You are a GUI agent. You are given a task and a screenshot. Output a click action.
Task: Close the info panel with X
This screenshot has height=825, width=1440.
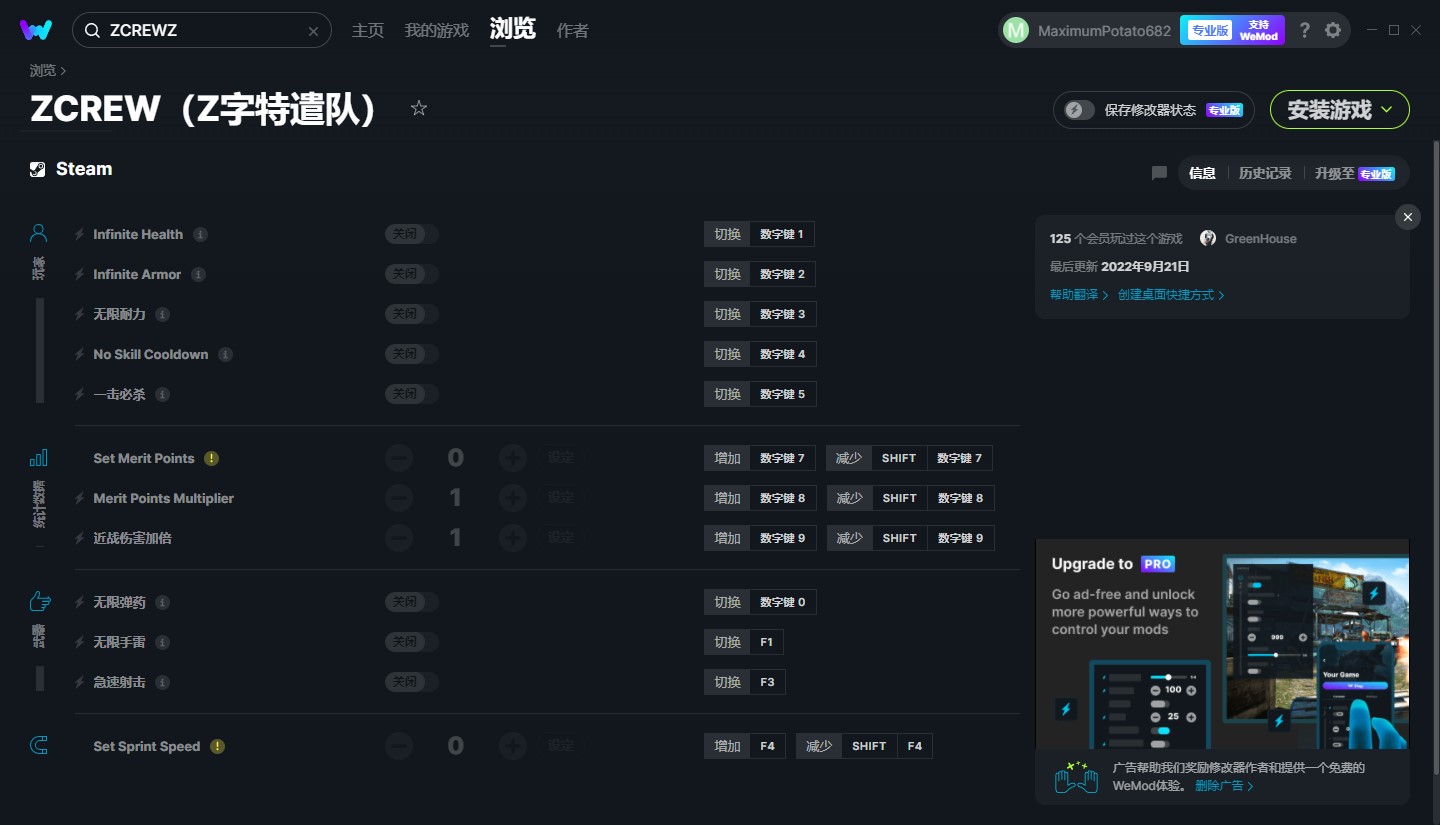pos(1408,217)
